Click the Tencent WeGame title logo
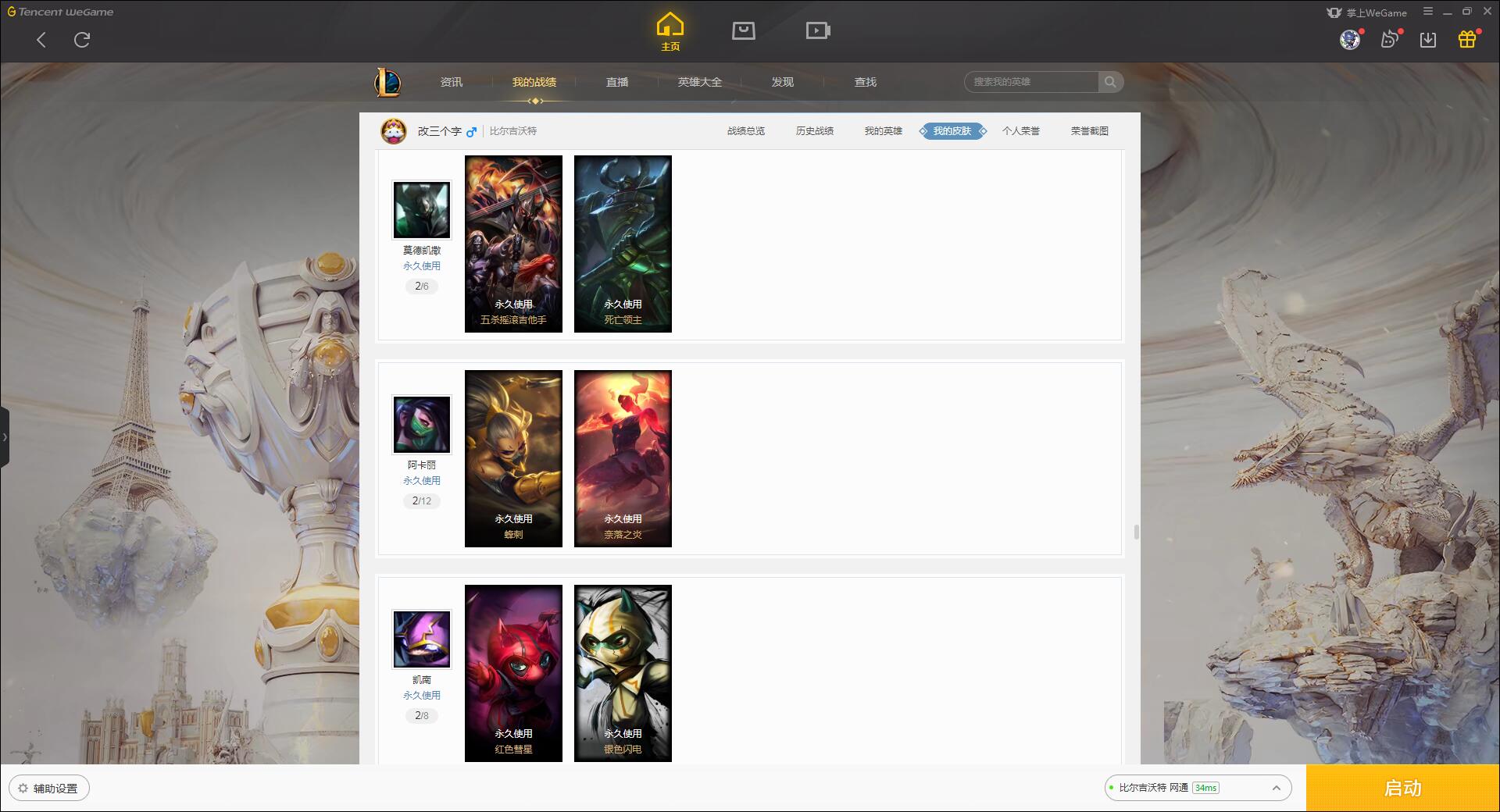This screenshot has height=812, width=1500. click(60, 12)
